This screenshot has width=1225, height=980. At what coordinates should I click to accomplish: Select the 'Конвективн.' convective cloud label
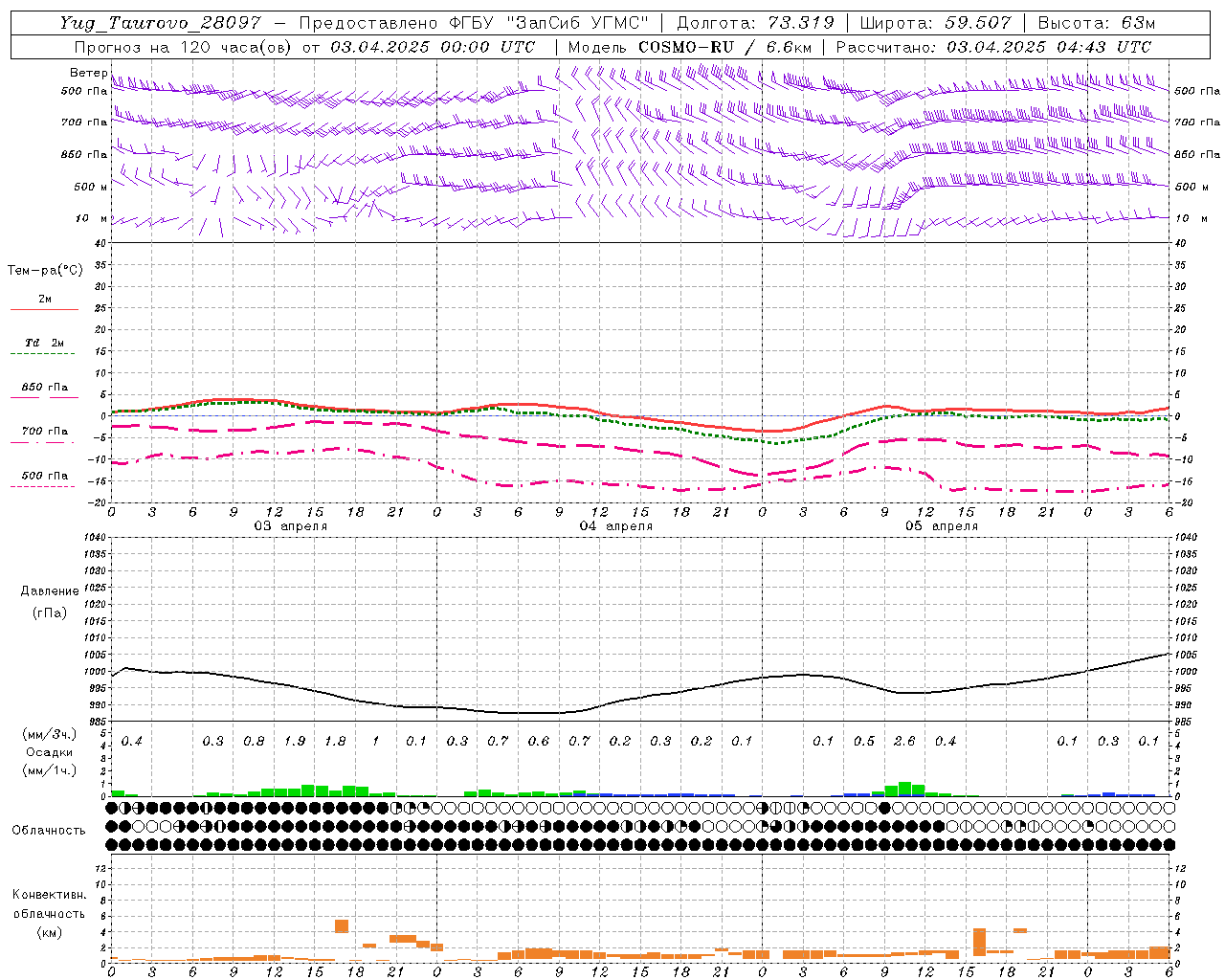49,895
